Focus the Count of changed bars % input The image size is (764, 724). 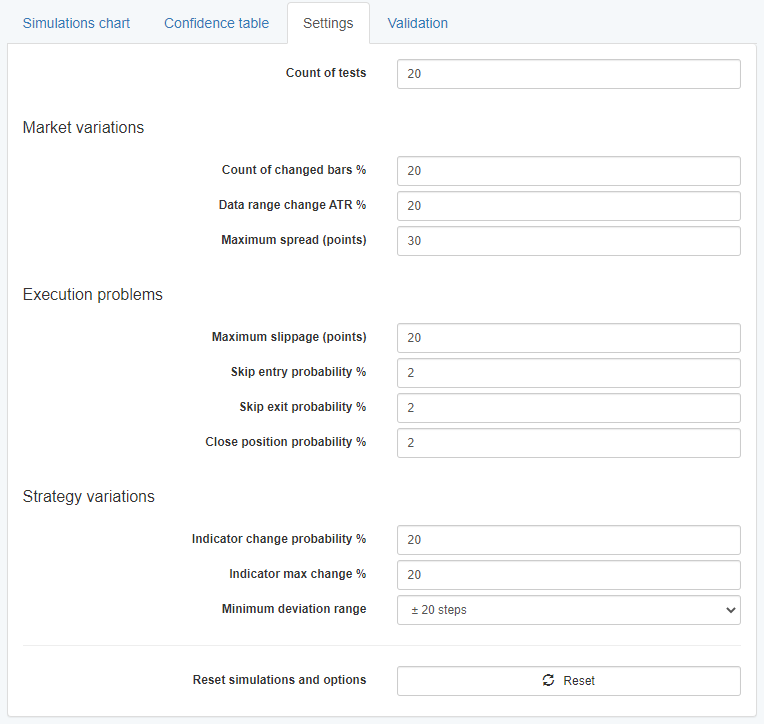pos(568,171)
